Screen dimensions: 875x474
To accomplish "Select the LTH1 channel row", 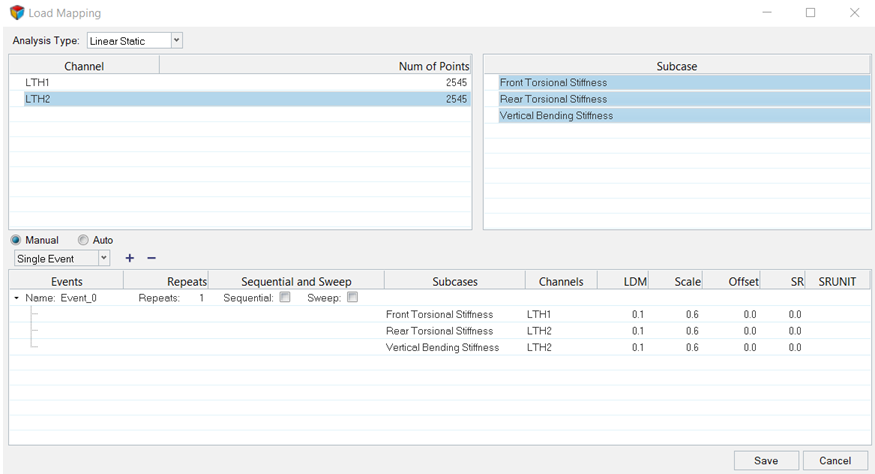I will point(240,82).
